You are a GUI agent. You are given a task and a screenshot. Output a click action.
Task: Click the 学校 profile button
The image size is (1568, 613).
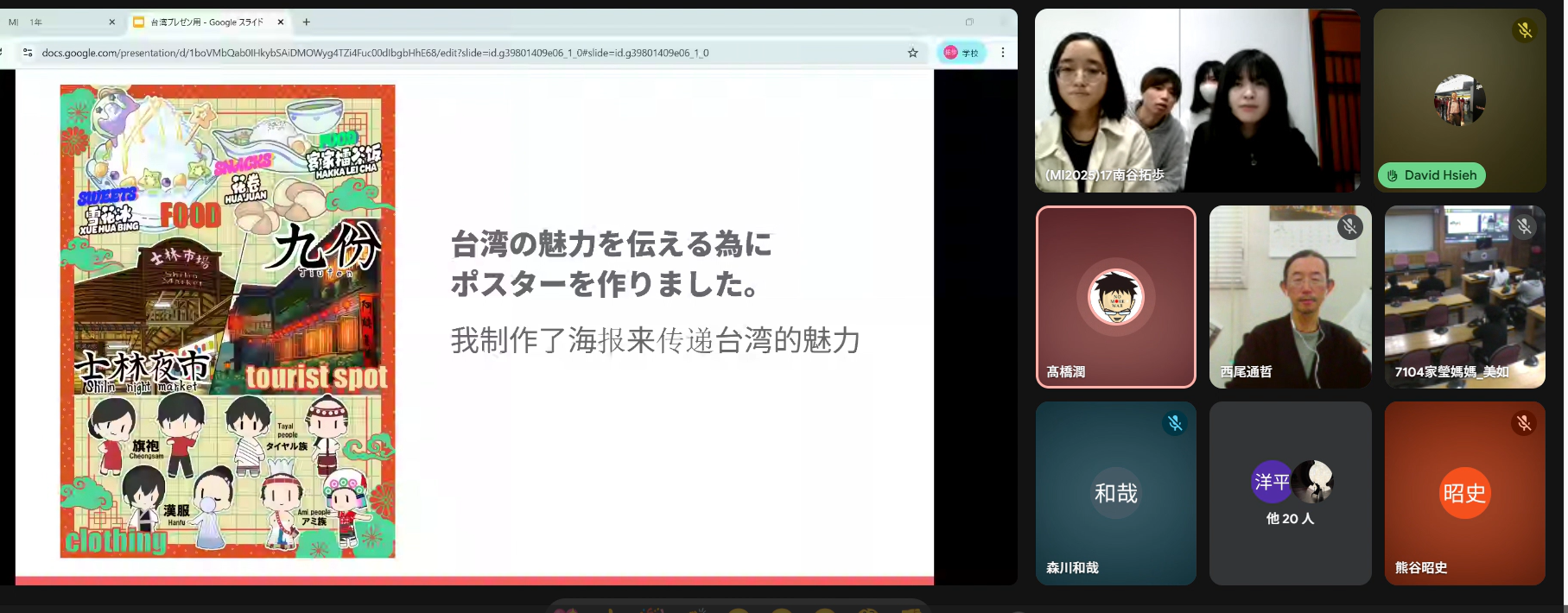961,53
